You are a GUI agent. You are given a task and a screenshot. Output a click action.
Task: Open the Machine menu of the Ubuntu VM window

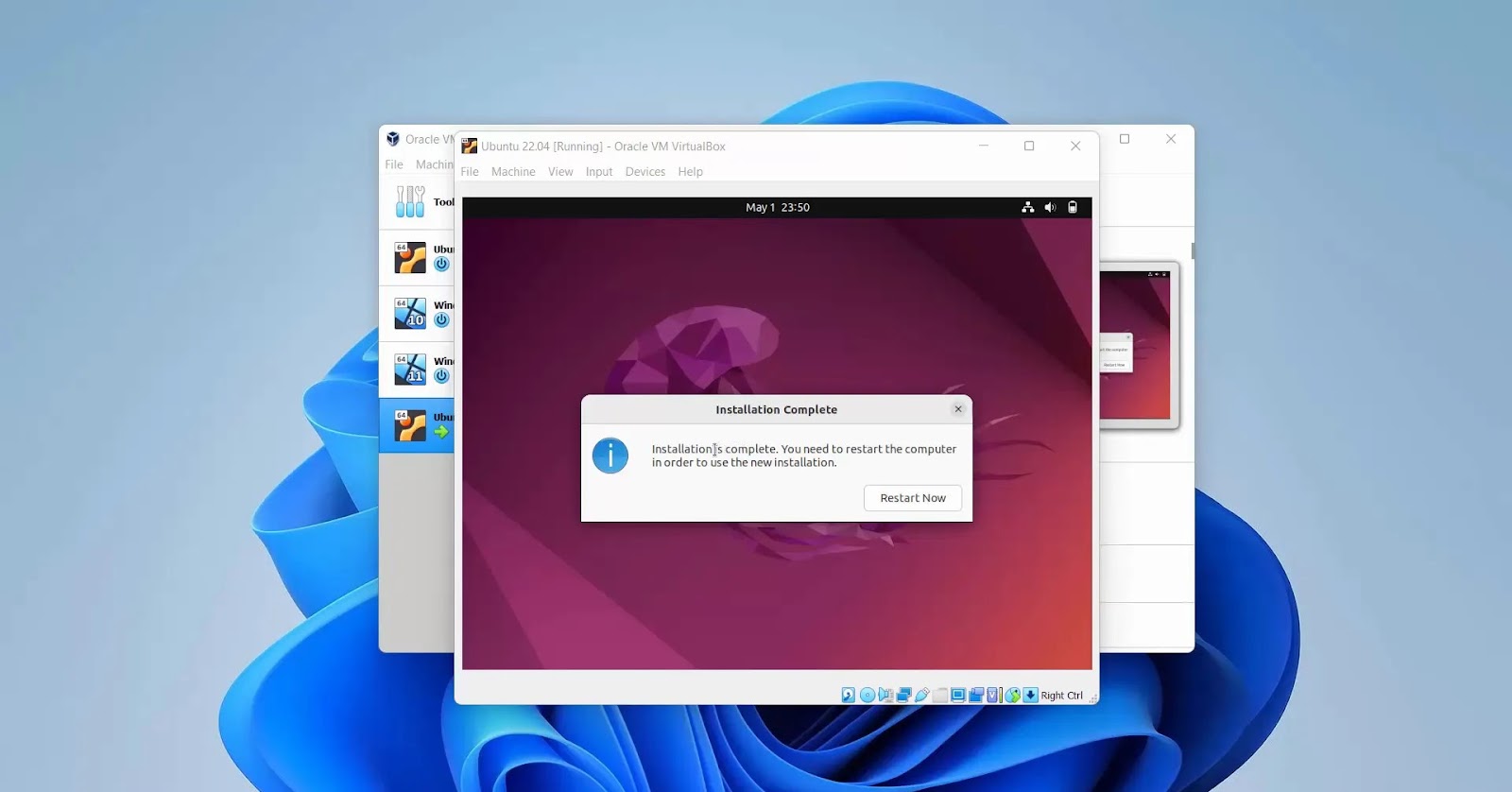(x=513, y=172)
